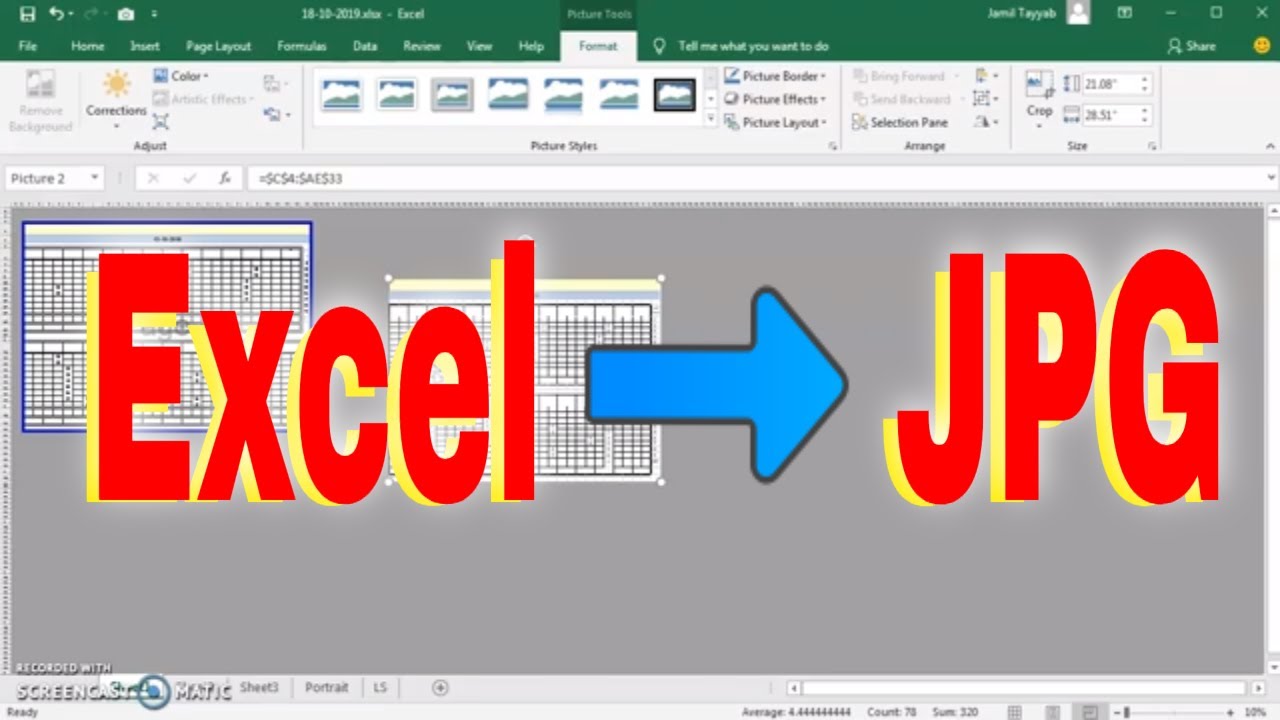
Task: Open the Rotate objects dropdown icon
Action: click(986, 122)
